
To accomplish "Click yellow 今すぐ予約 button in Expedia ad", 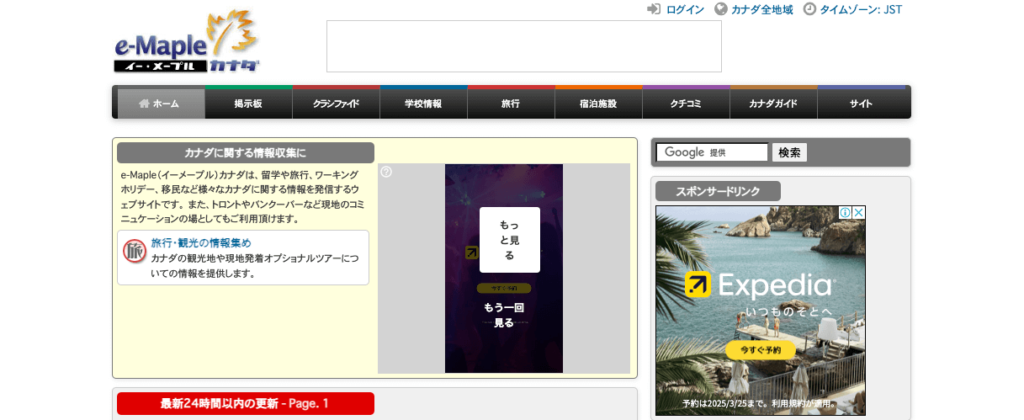I will [760, 350].
